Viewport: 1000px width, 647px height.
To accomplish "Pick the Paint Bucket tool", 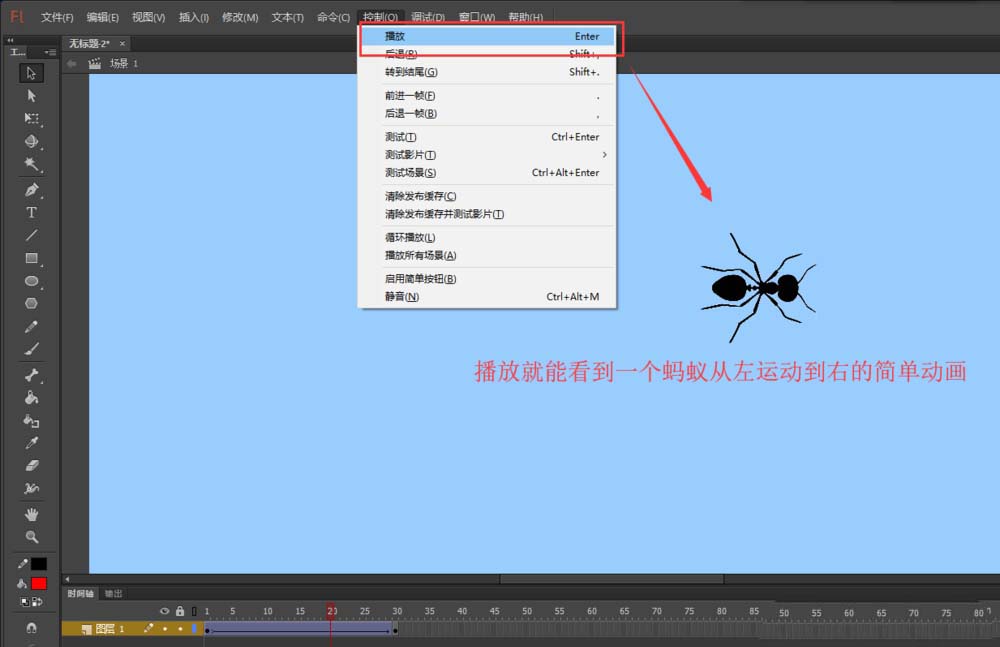I will pyautogui.click(x=31, y=397).
